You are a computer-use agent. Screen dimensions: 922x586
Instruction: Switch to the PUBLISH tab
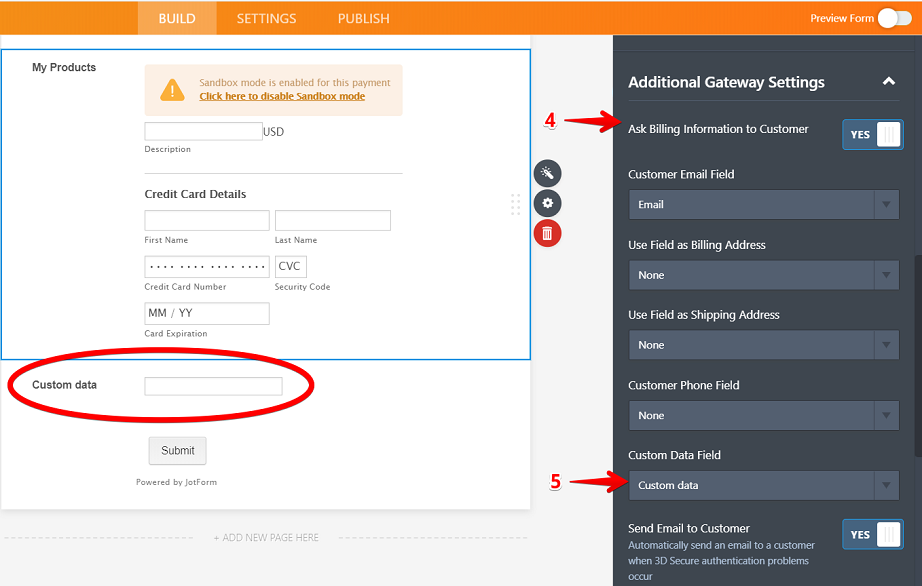(x=363, y=18)
